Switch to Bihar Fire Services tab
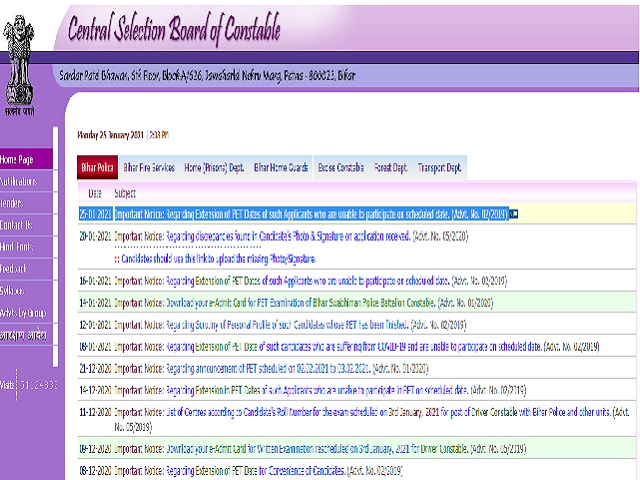This screenshot has height=480, width=640. click(149, 167)
